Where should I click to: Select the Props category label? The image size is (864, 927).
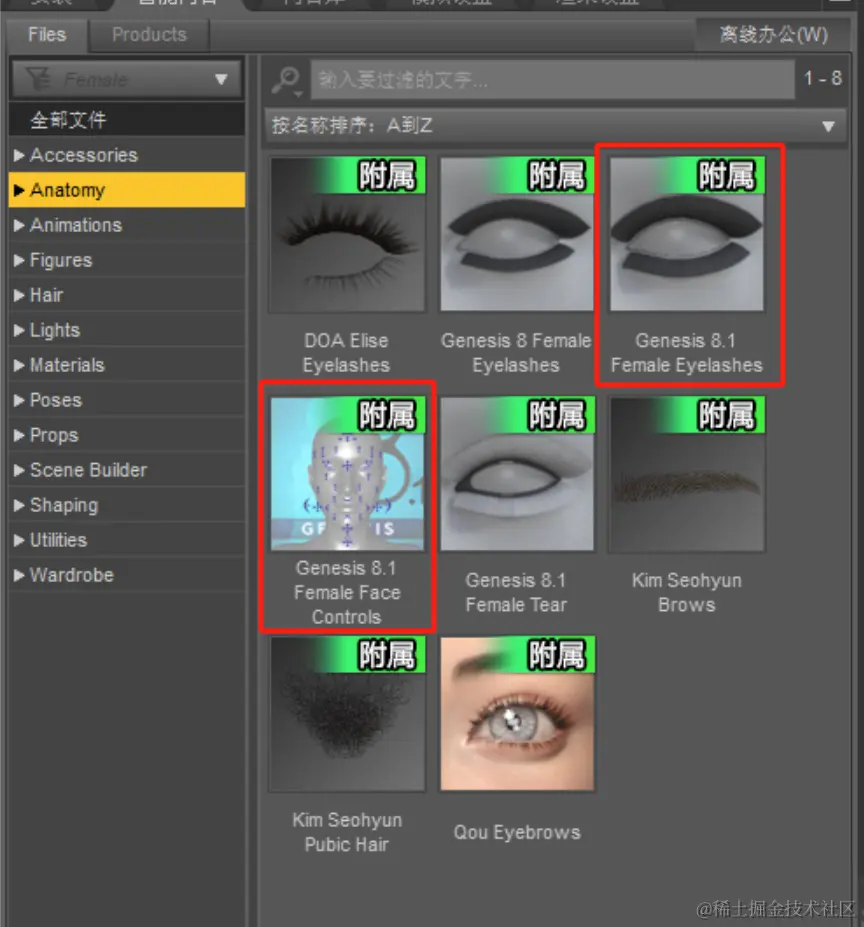click(54, 435)
